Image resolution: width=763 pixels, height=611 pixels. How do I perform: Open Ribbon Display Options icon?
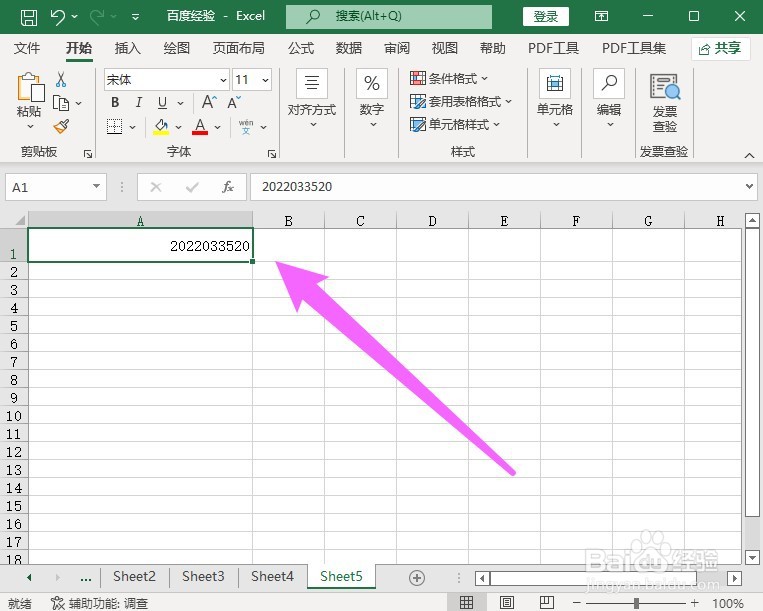[x=601, y=17]
